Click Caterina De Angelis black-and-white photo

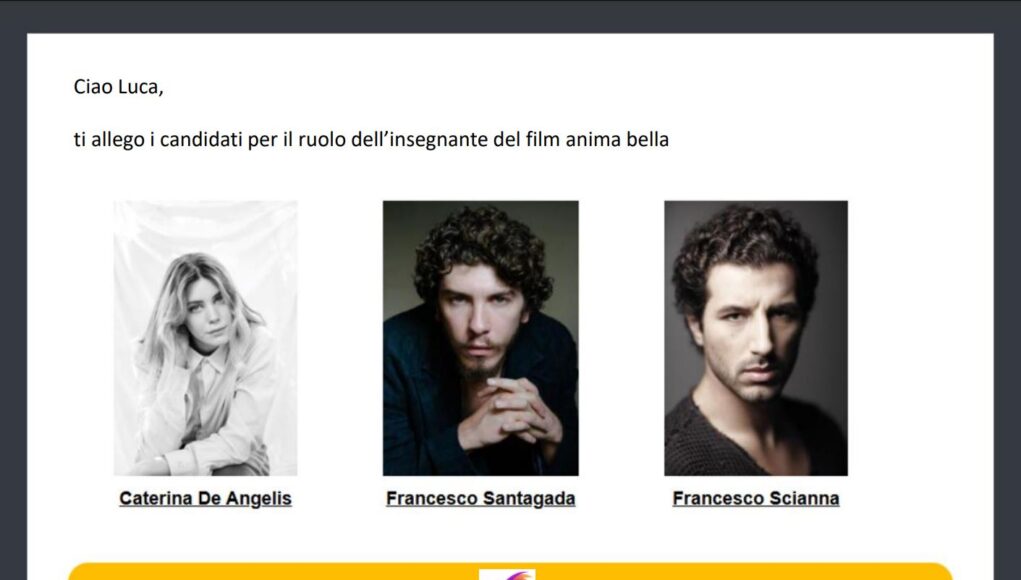(205, 338)
